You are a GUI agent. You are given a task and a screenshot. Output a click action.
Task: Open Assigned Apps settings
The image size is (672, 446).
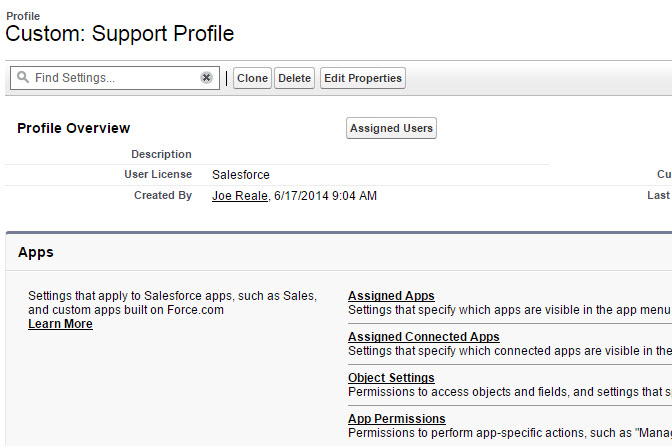tap(391, 296)
